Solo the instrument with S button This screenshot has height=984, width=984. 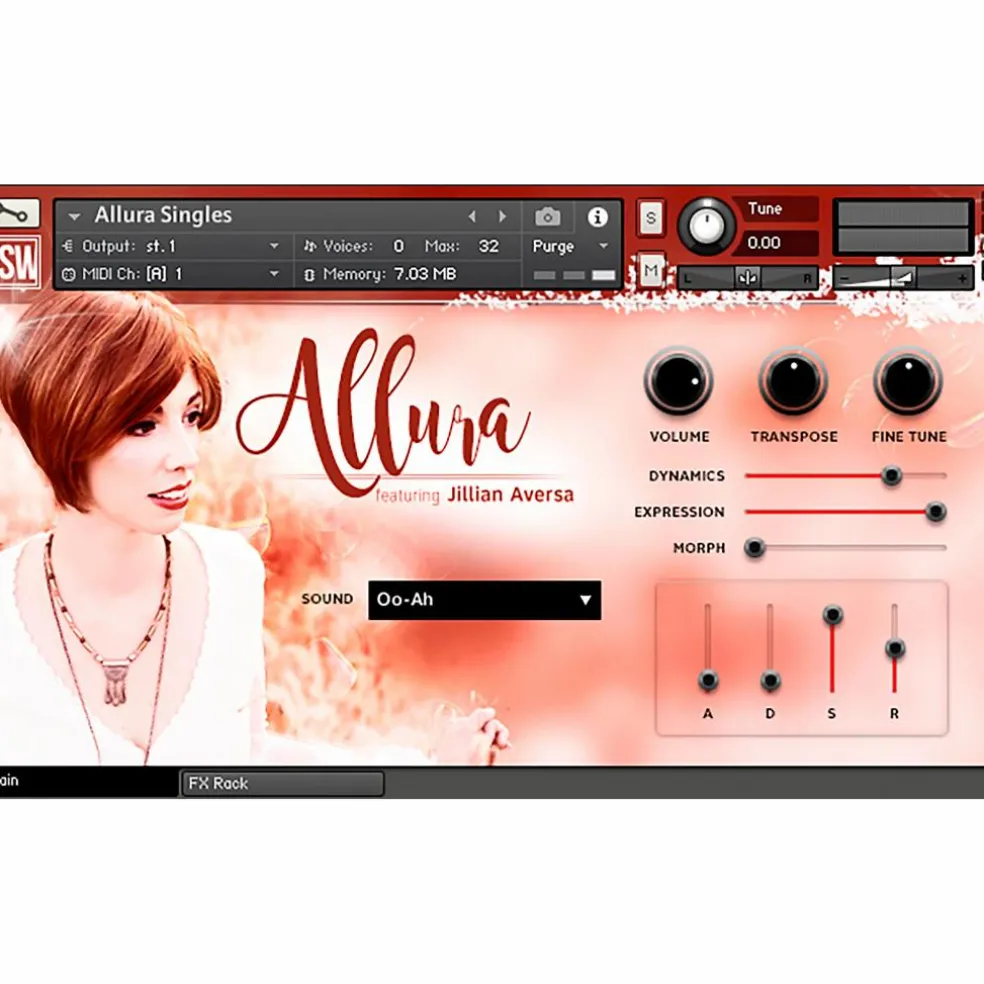pos(651,218)
